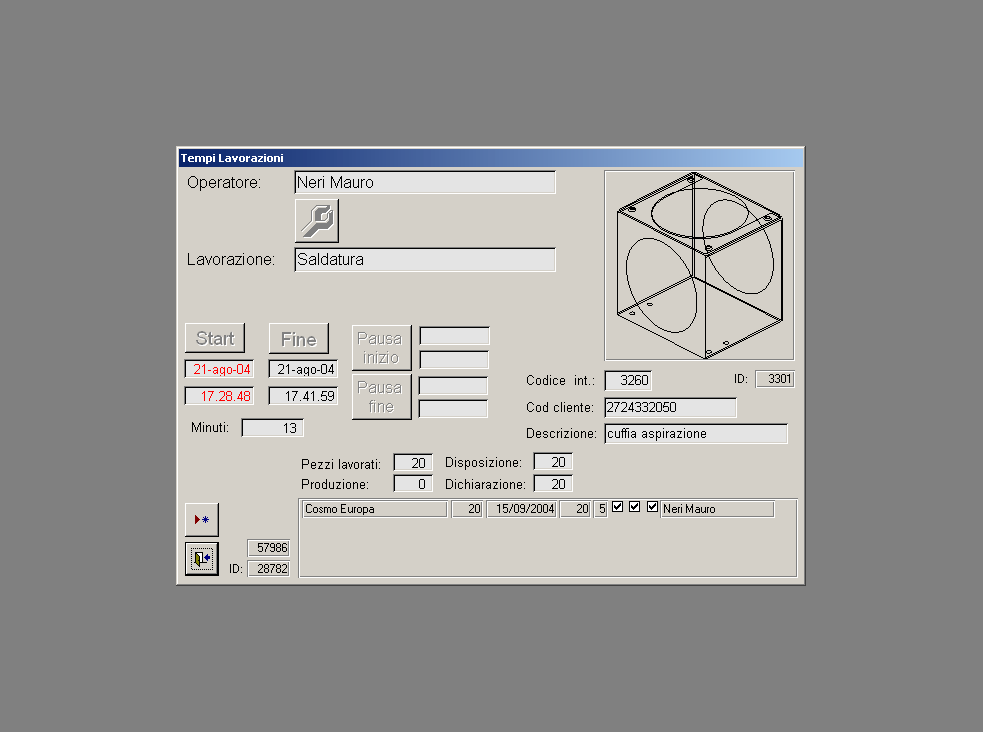Click the first empty Pausa inizio field
This screenshot has height=732, width=983.
tap(455, 336)
